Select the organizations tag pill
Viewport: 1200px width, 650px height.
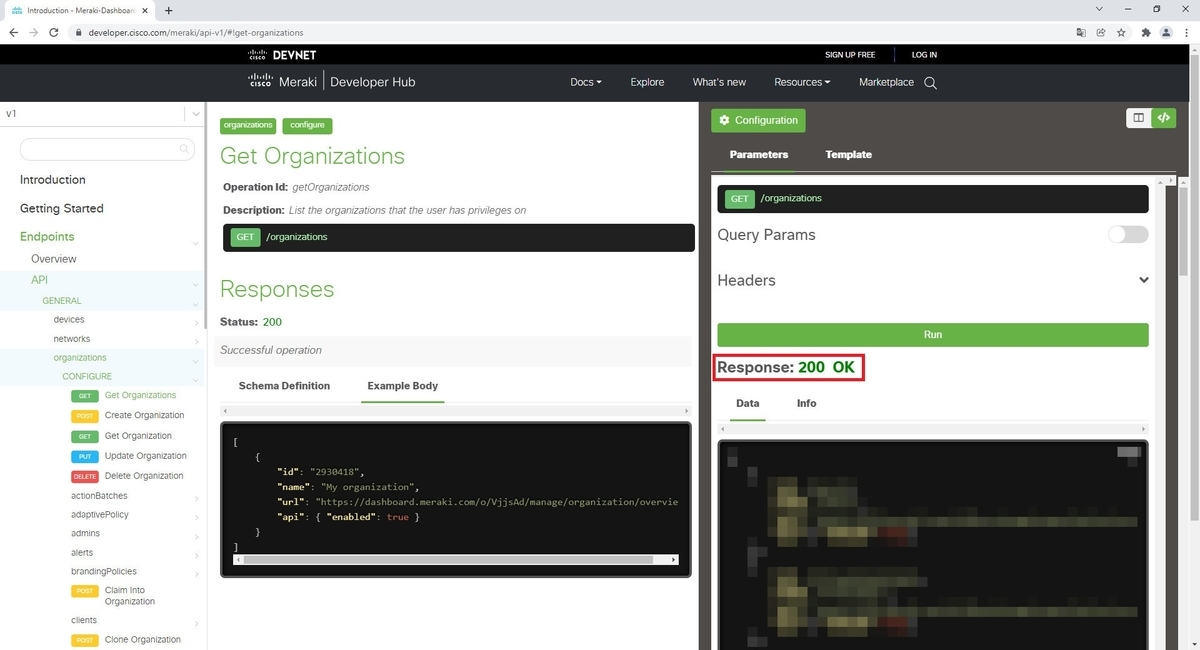point(248,125)
